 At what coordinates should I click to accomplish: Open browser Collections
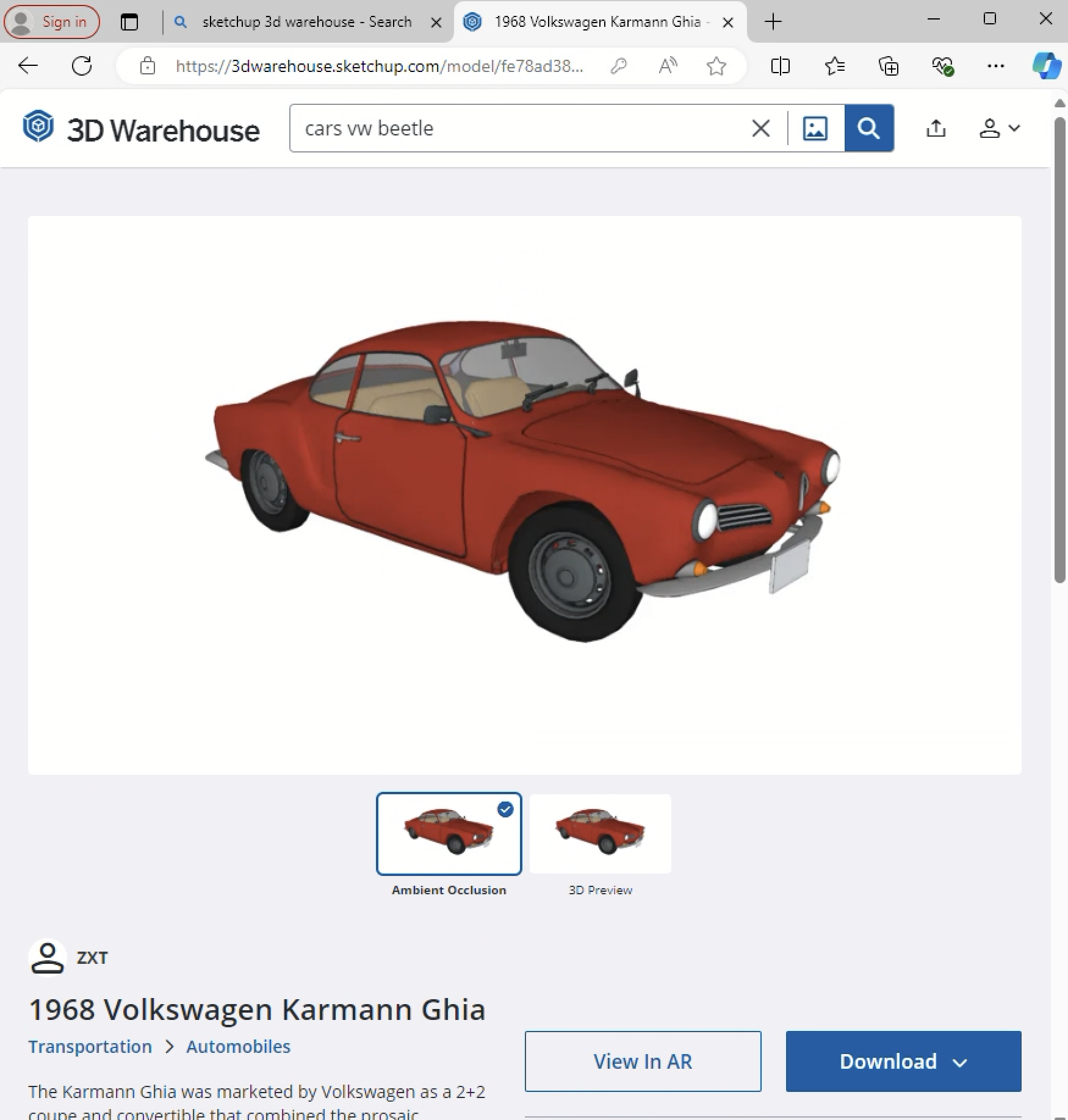(889, 65)
